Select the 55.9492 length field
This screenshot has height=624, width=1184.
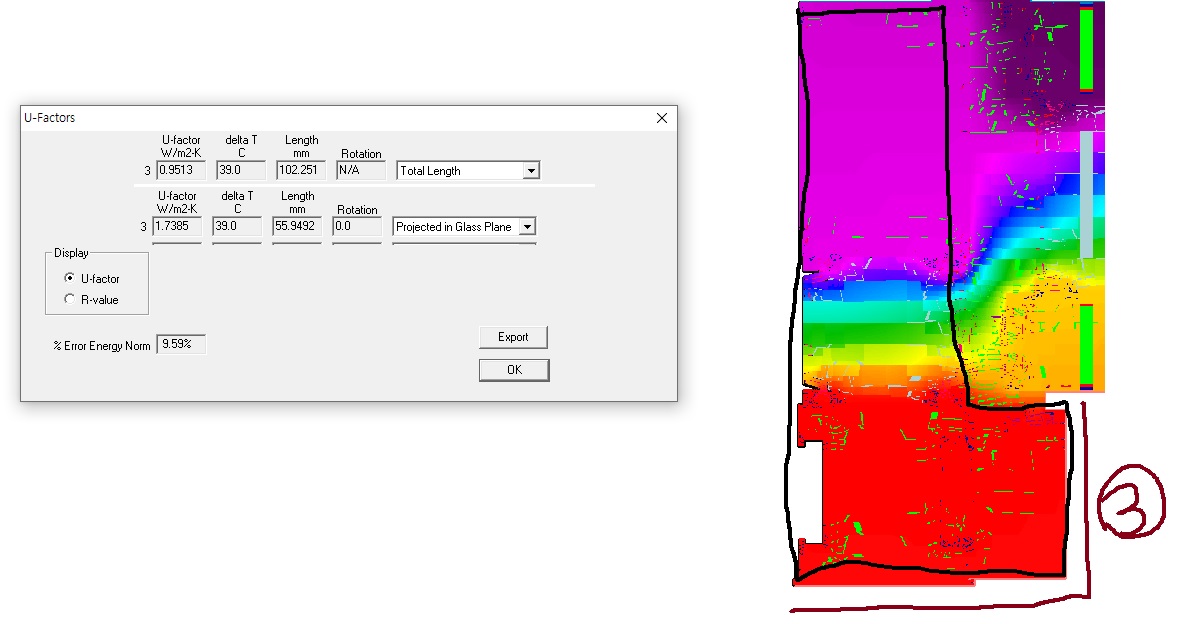pyautogui.click(x=296, y=227)
